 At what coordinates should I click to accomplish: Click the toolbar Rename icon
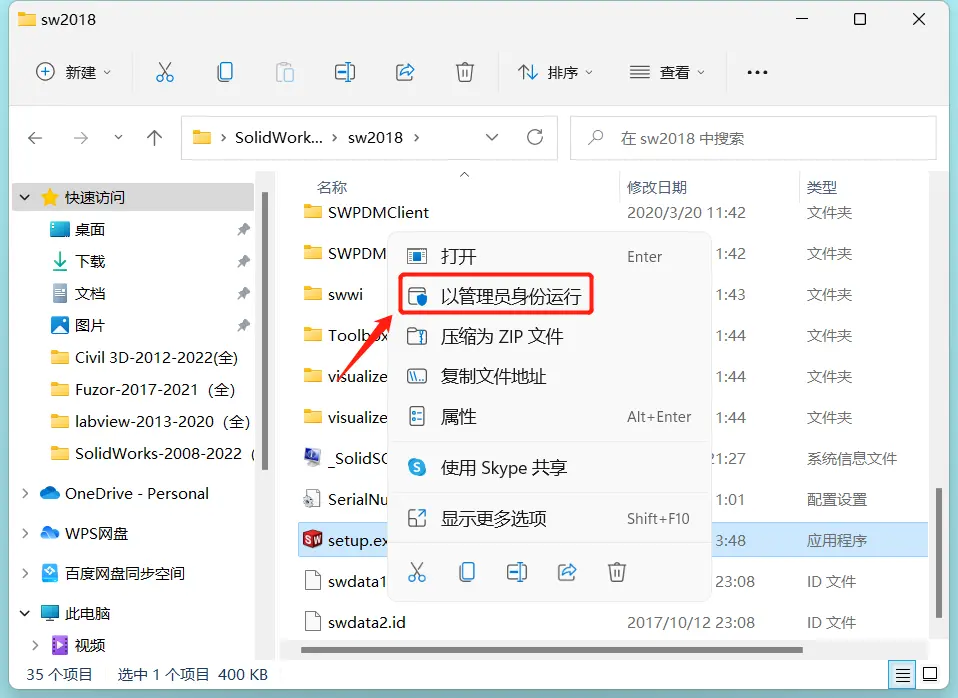pos(345,72)
